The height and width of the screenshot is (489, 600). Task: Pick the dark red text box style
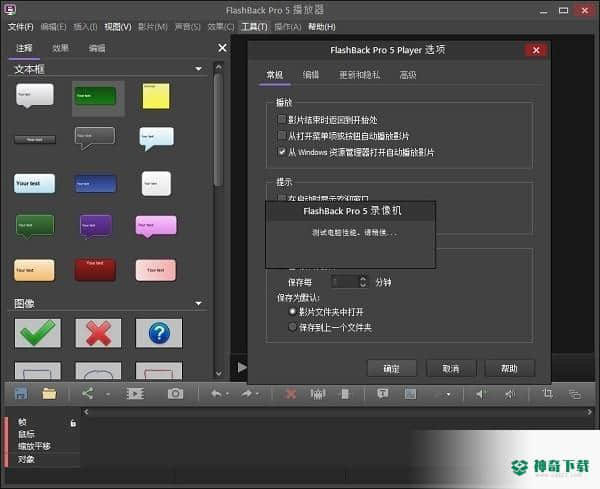coord(95,270)
